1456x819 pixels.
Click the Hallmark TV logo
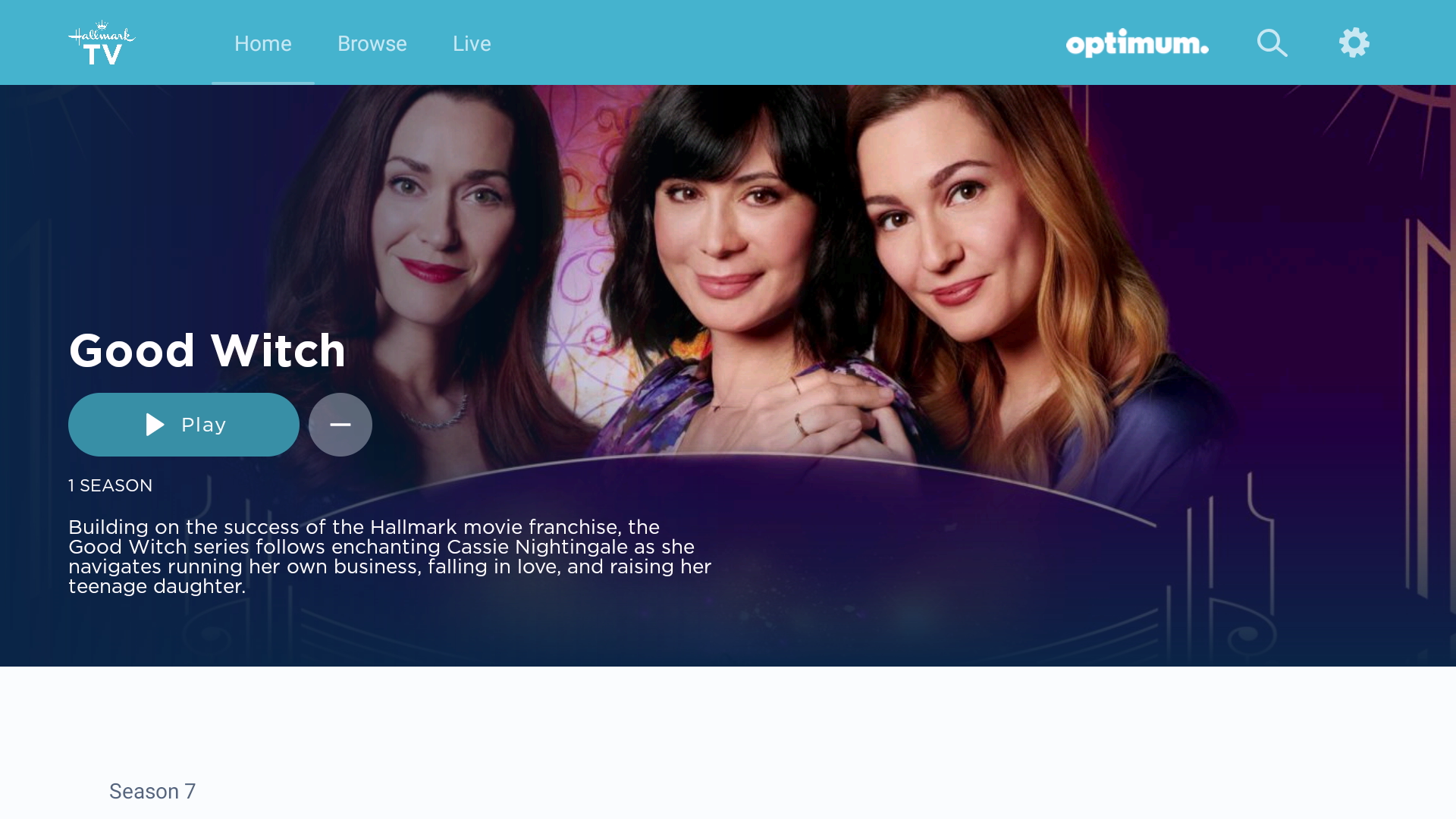tap(102, 43)
